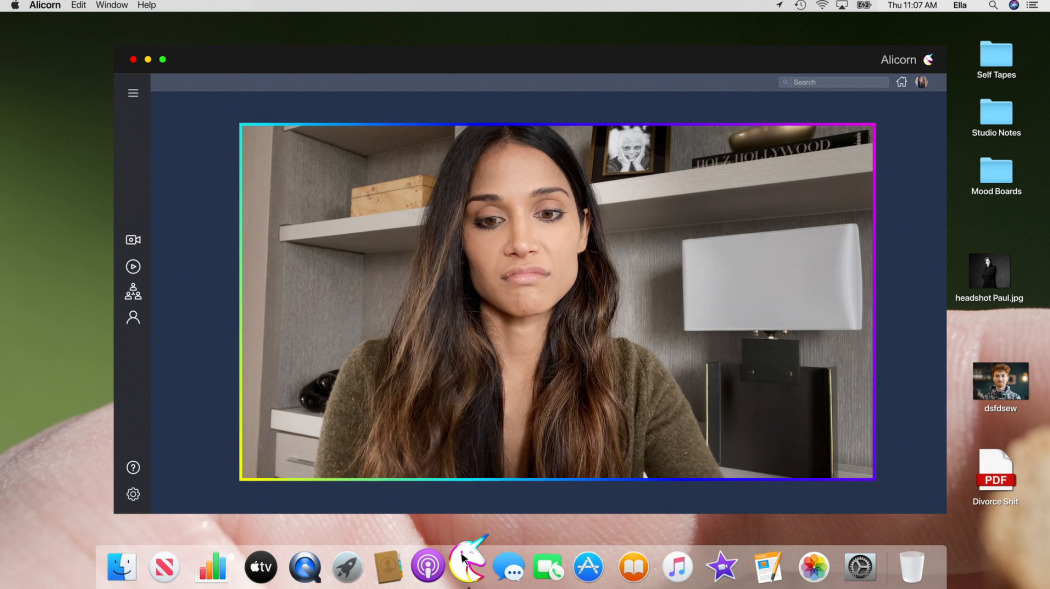Click the Alicorn unicorn logo in title bar

tap(928, 60)
